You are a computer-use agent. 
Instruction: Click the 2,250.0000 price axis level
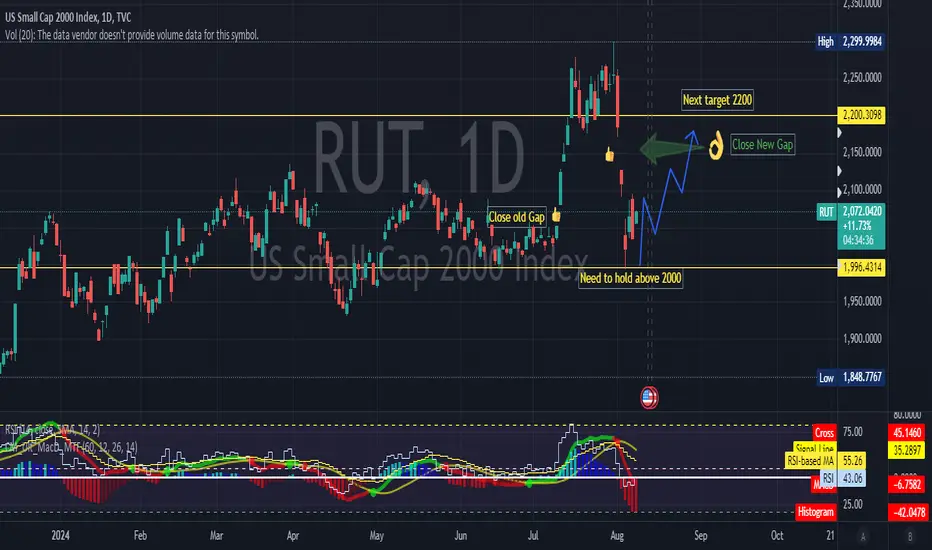(x=862, y=77)
